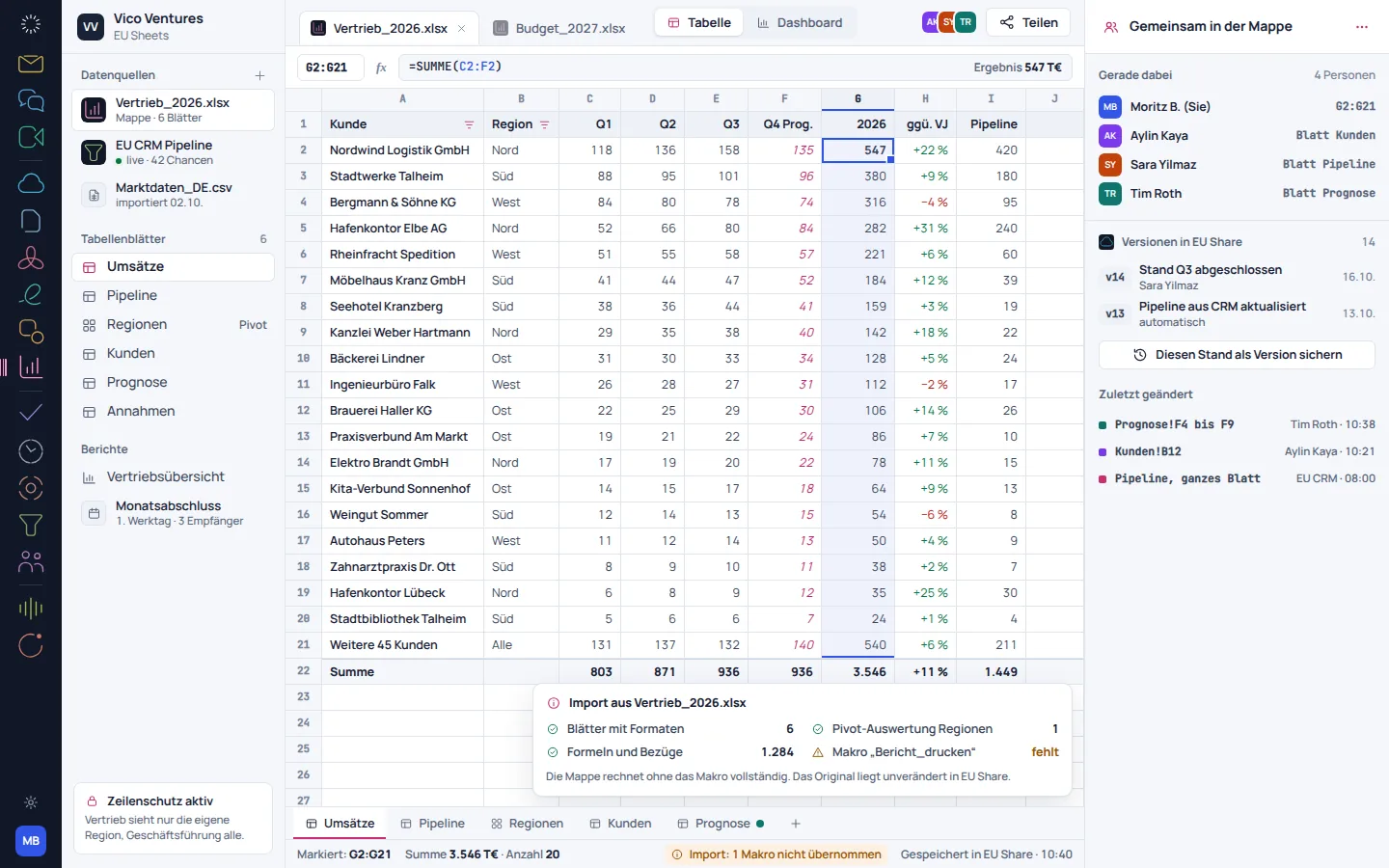Select column G header
This screenshot has width=1389, height=868.
pyautogui.click(x=858, y=98)
